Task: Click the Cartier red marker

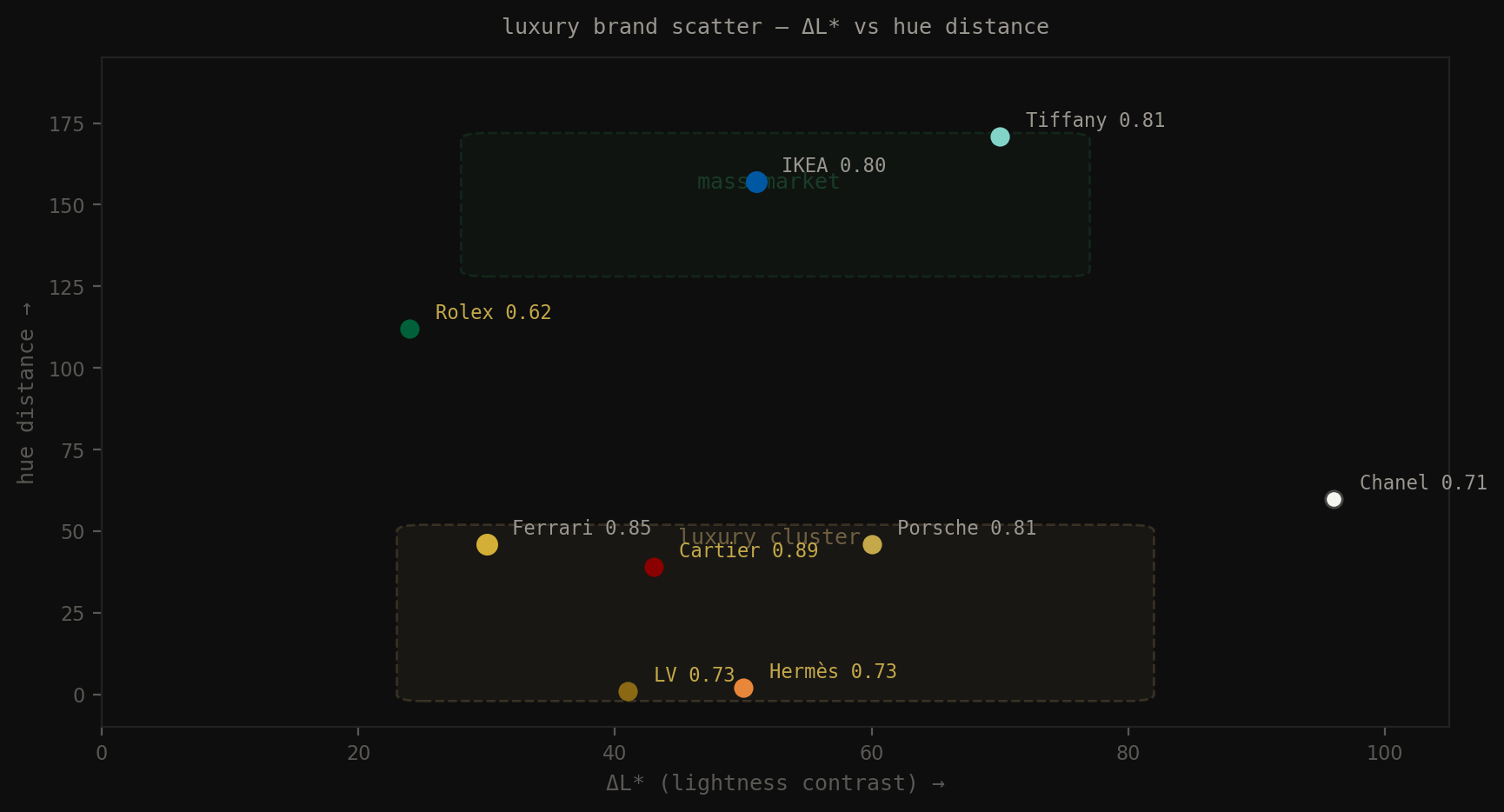Action: 654,567
